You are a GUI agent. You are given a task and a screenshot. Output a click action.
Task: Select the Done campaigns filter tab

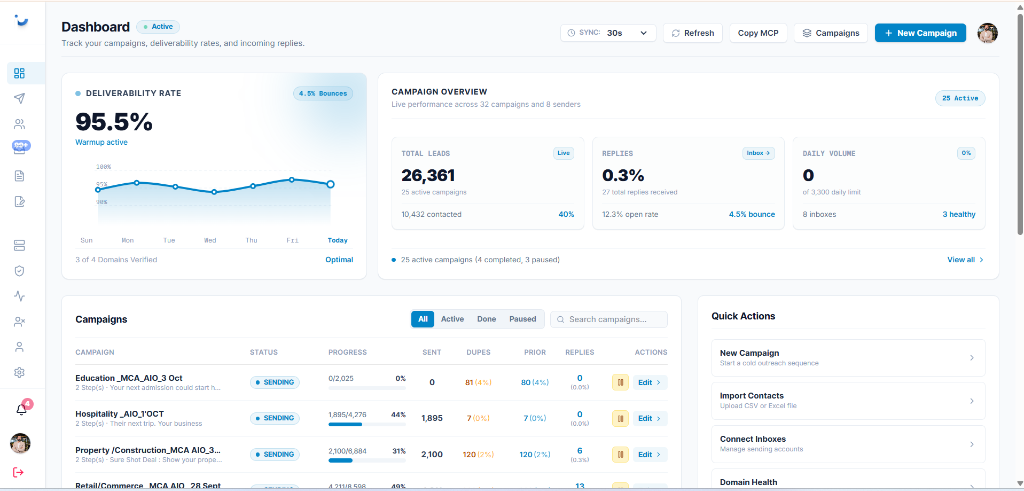[x=487, y=319]
